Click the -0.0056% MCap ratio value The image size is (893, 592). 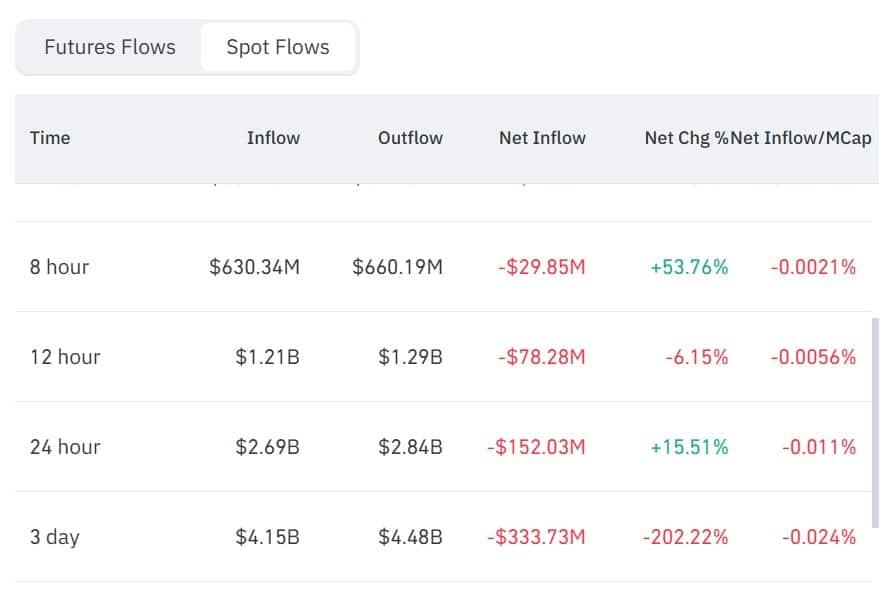point(813,357)
